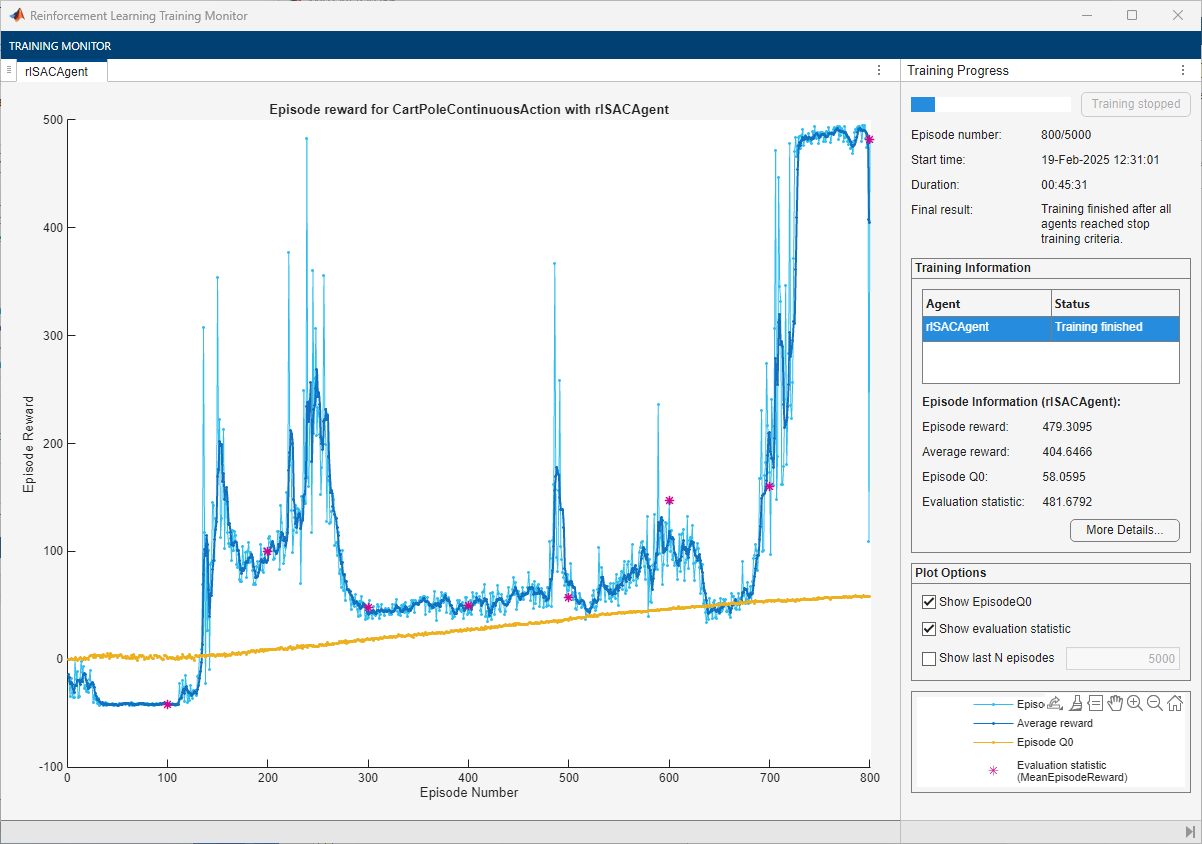This screenshot has width=1202, height=844.
Task: Close the Training Monitor window
Action: point(1178,15)
